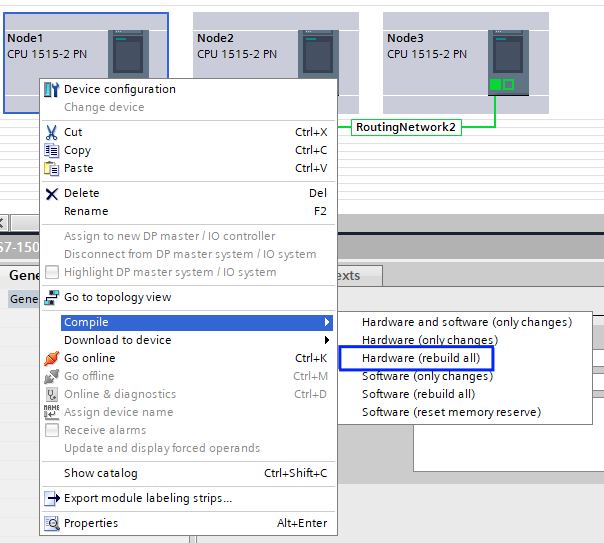Click the Copy icon in context menu
604x543 pixels.
pyautogui.click(x=52, y=150)
